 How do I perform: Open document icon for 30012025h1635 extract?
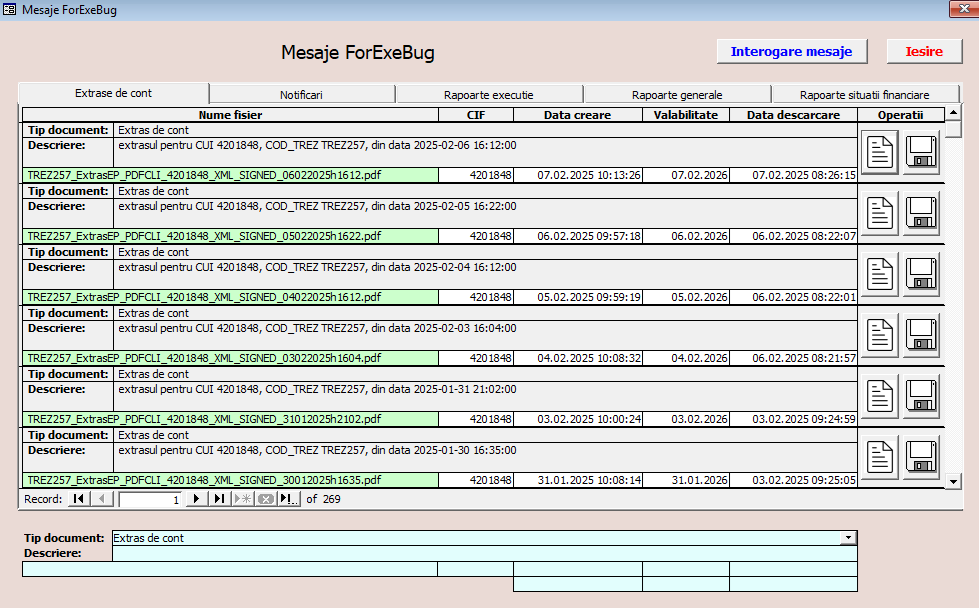pyautogui.click(x=880, y=457)
